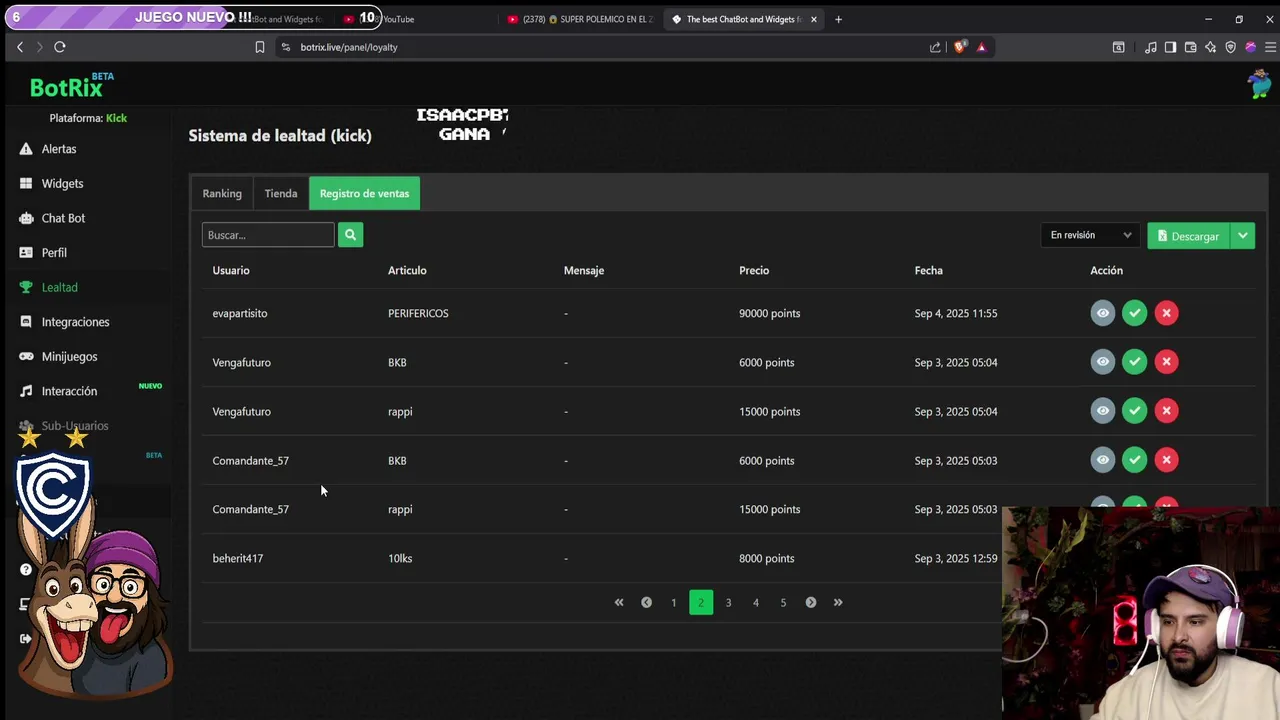Close the active BotRix browser tab
Screen dimensions: 1280x720
coord(814,19)
